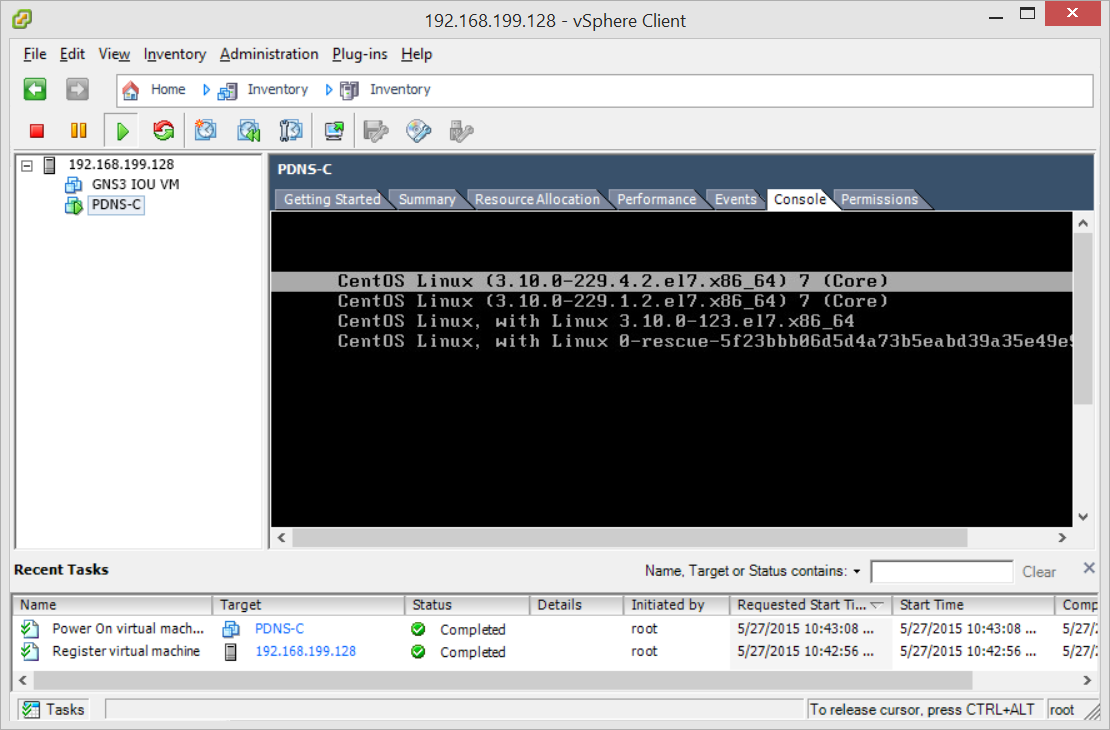This screenshot has height=730, width=1110.
Task: Click the Tasks status bar icon
Action: tap(30, 709)
